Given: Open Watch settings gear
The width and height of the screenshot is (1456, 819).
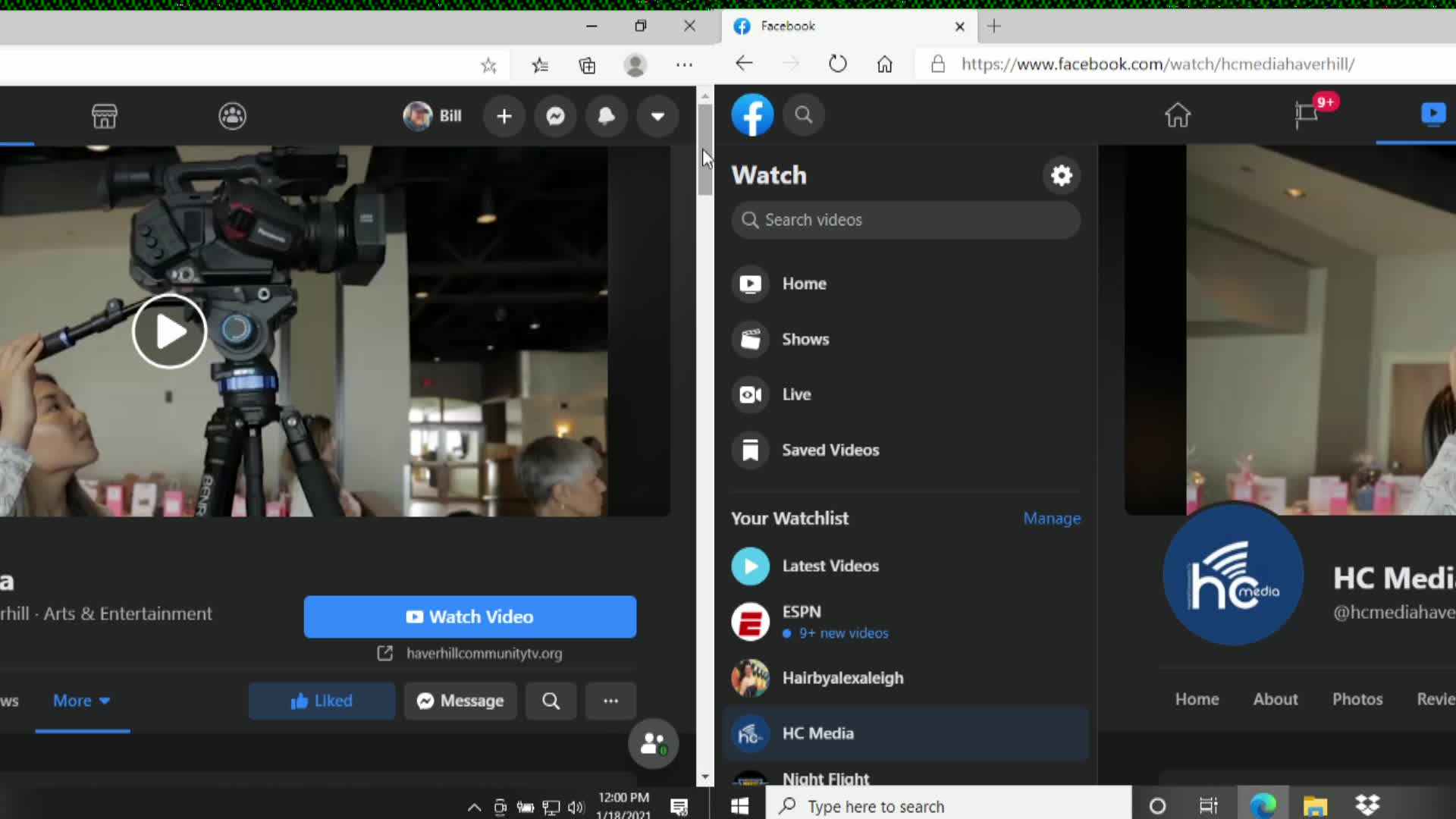Looking at the screenshot, I should click(x=1062, y=175).
